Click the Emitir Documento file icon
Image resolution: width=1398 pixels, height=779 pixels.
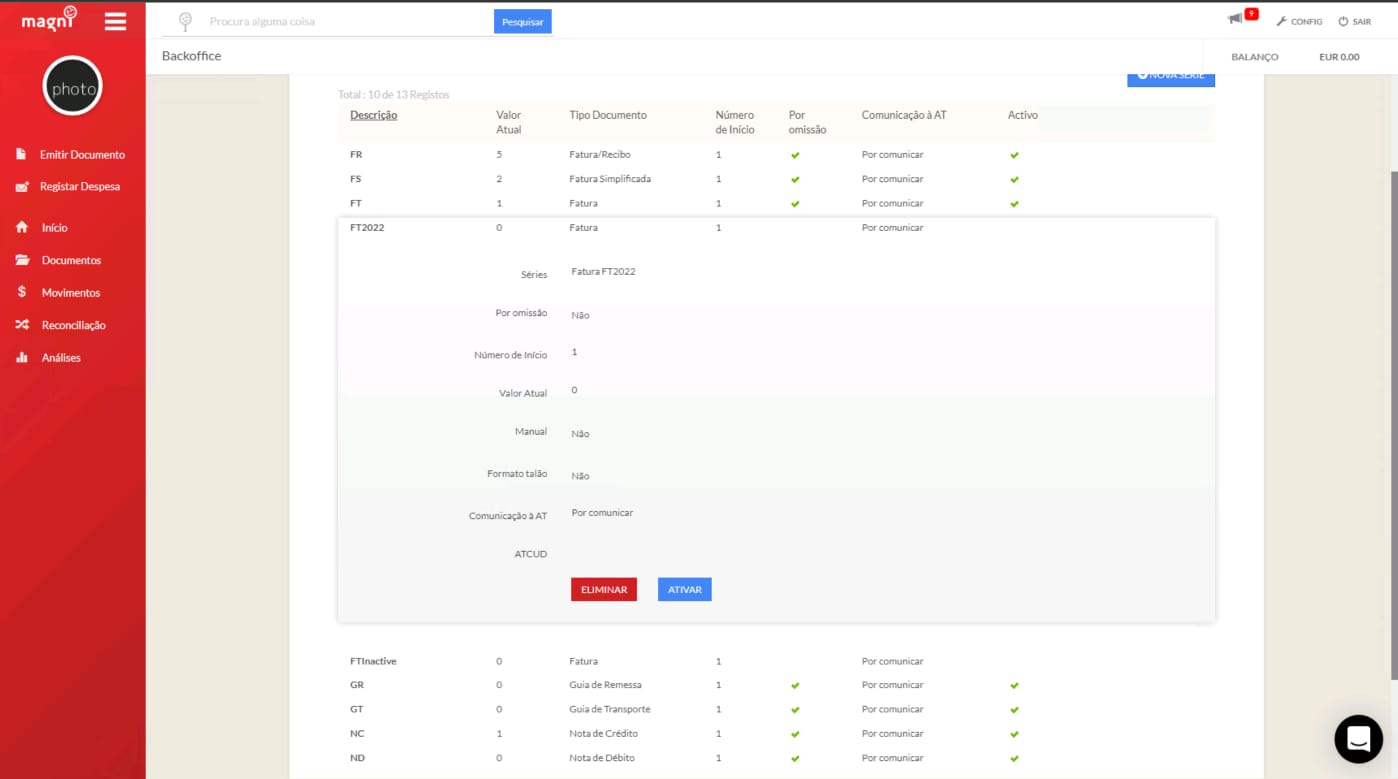[x=21, y=154]
